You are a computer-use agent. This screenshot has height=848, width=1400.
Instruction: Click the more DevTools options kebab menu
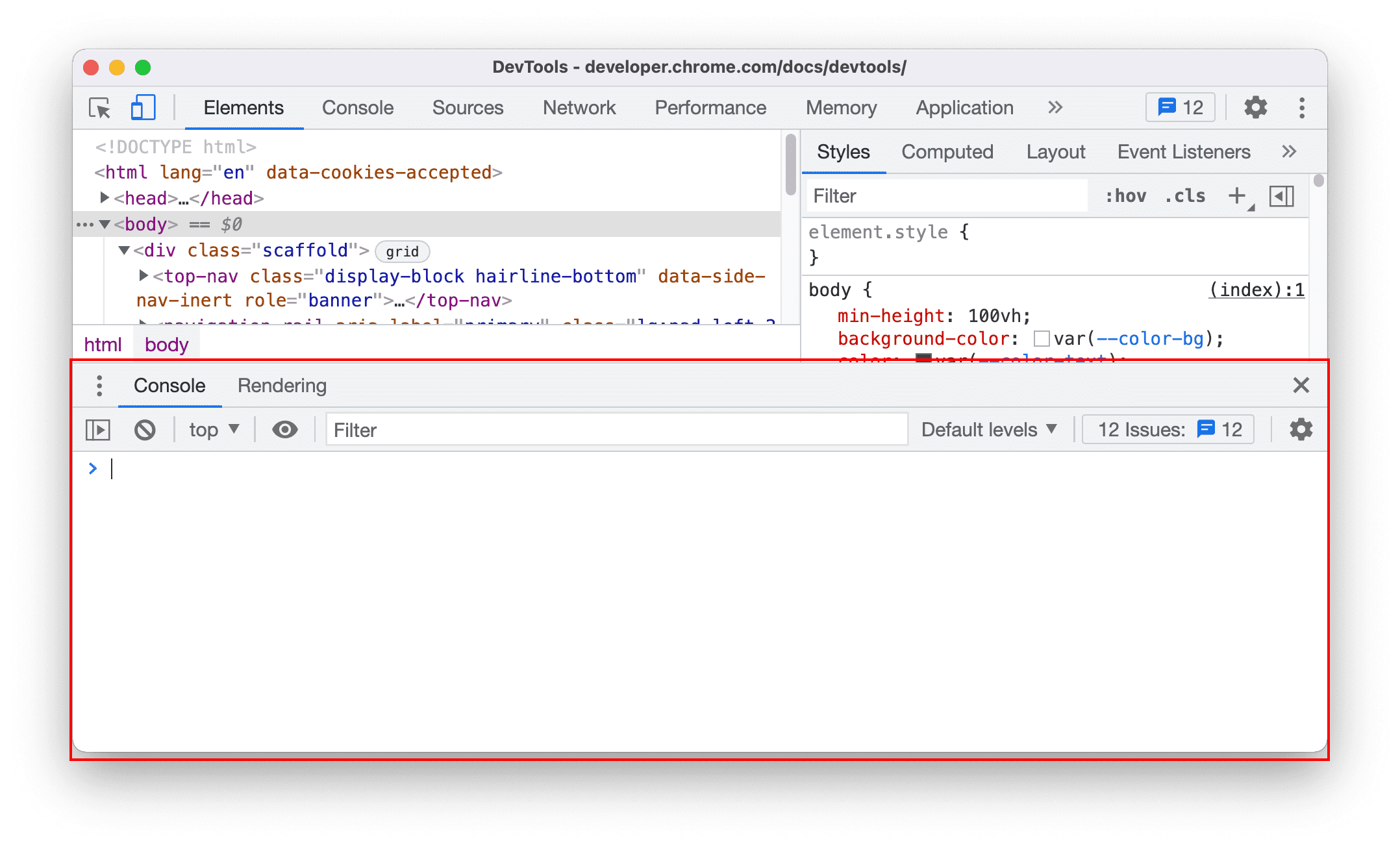coord(1302,108)
